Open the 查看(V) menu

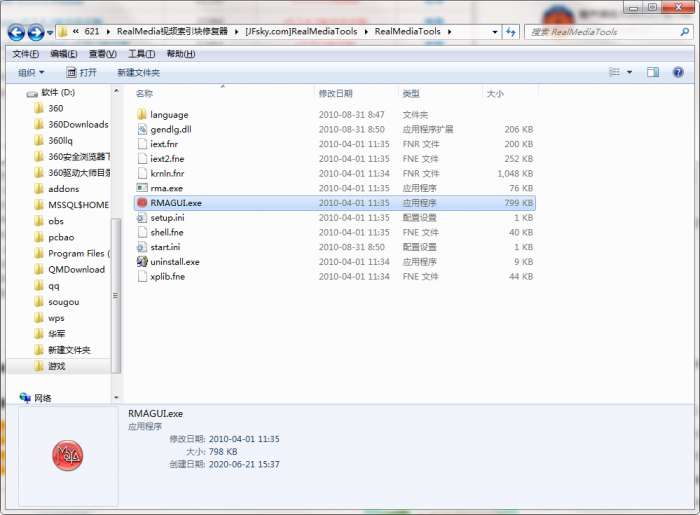103,54
